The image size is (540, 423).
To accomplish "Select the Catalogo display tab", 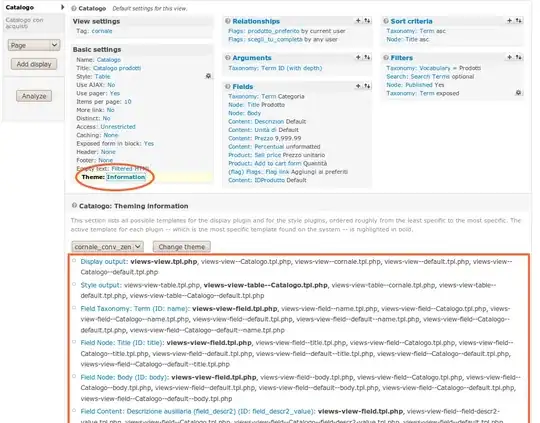I will (33, 7).
